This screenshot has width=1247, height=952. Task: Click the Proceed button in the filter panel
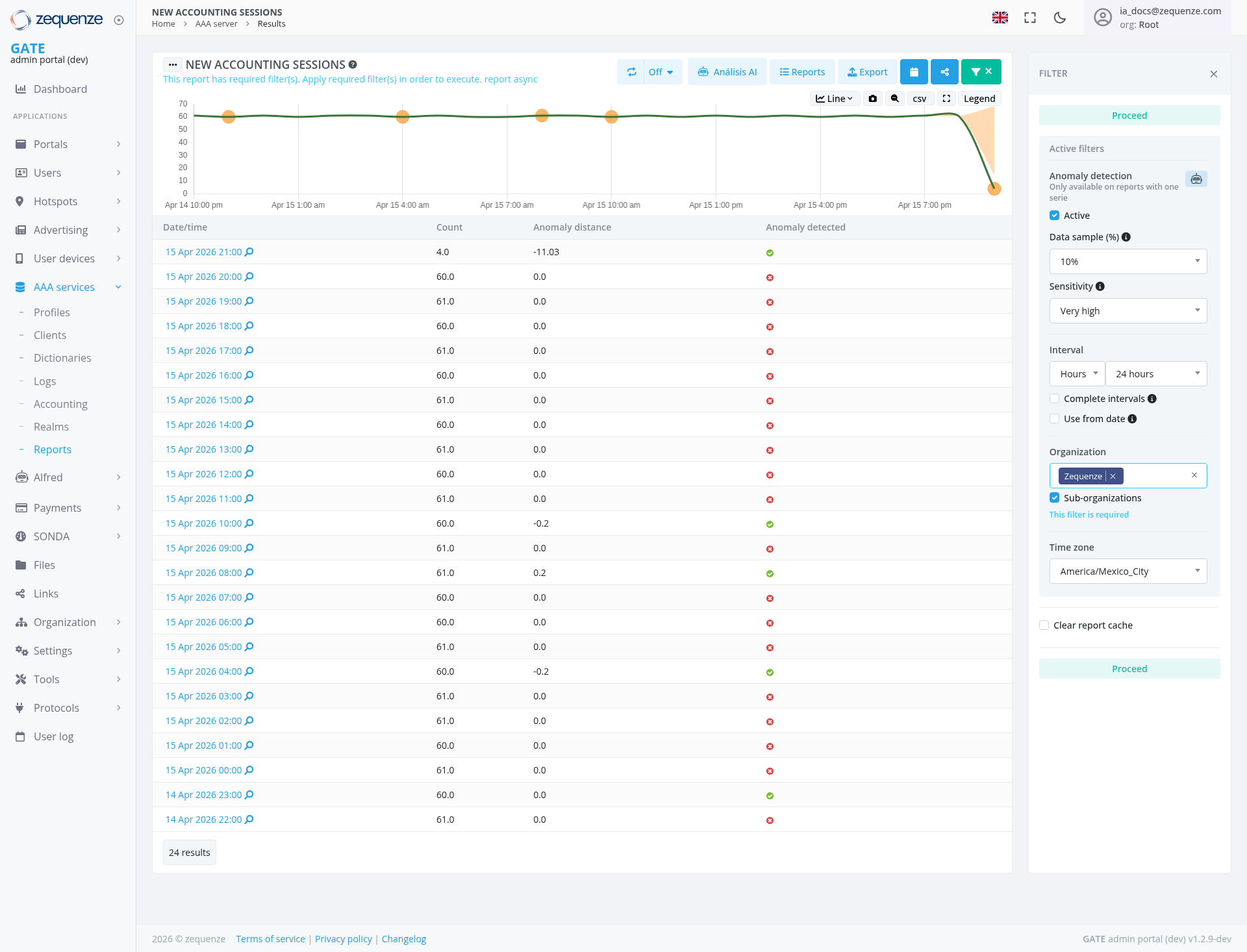(1129, 115)
